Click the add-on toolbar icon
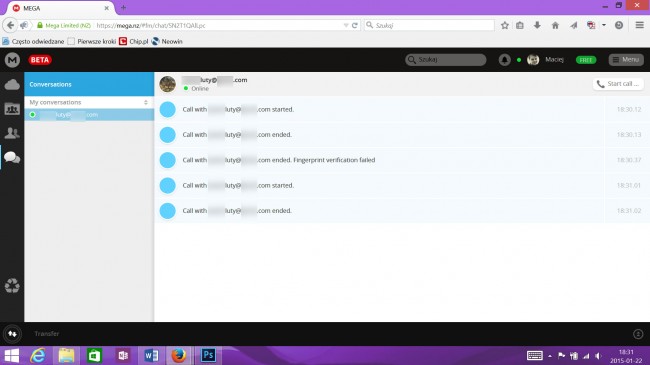The height and width of the screenshot is (365, 650). click(x=592, y=25)
